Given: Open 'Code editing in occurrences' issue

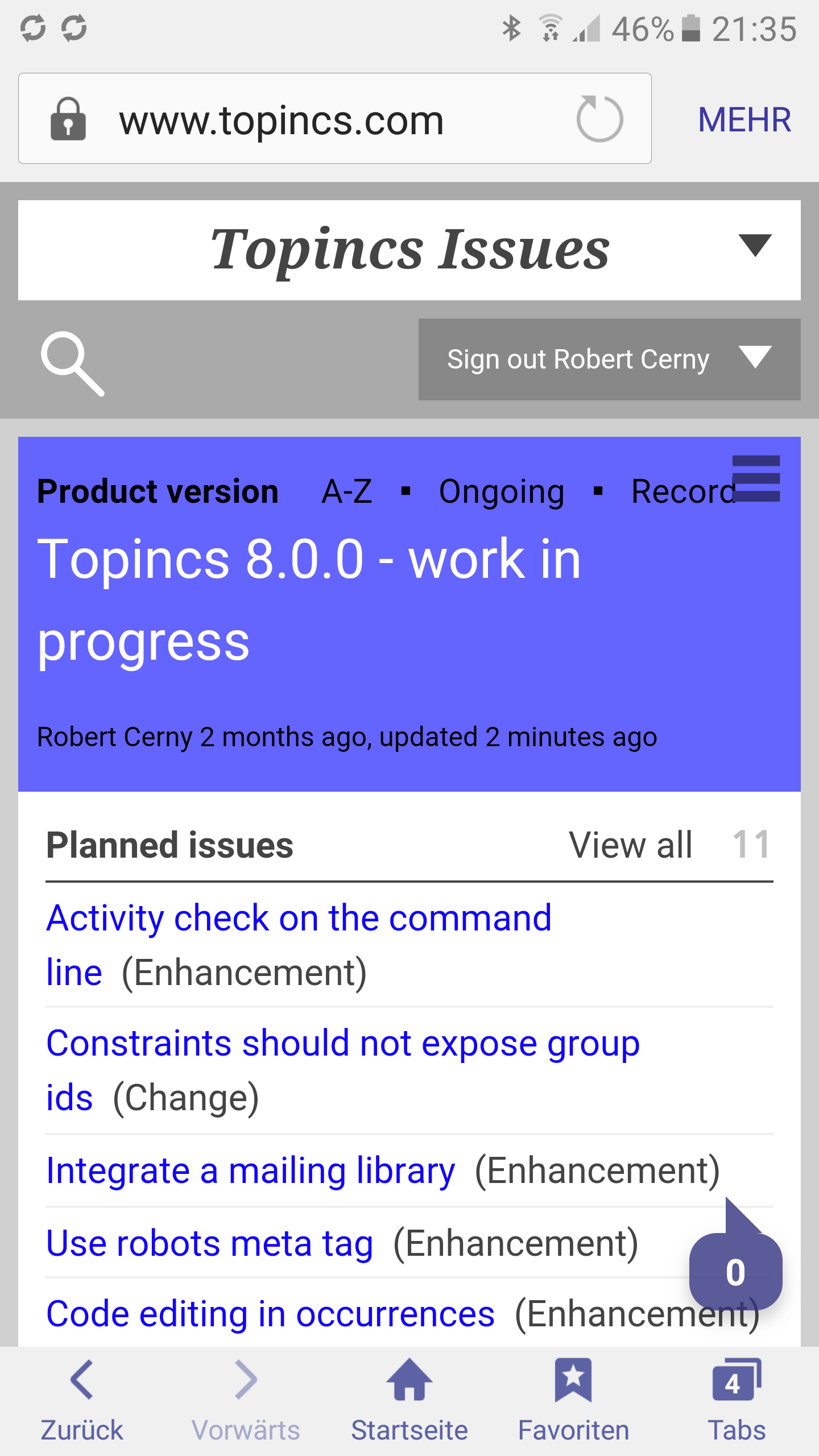Looking at the screenshot, I should [271, 1314].
